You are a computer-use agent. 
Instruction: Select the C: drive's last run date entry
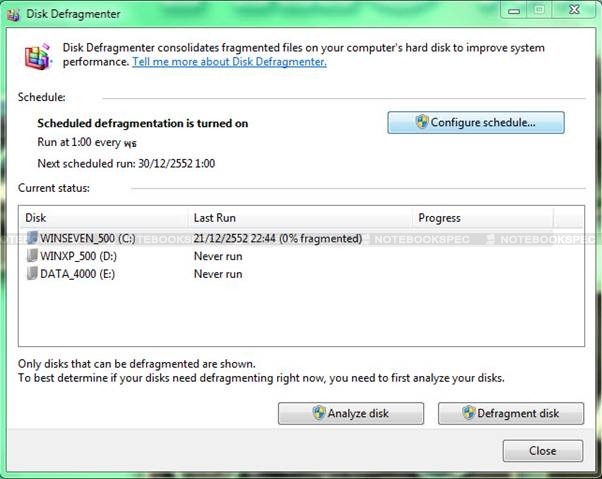tap(277, 239)
